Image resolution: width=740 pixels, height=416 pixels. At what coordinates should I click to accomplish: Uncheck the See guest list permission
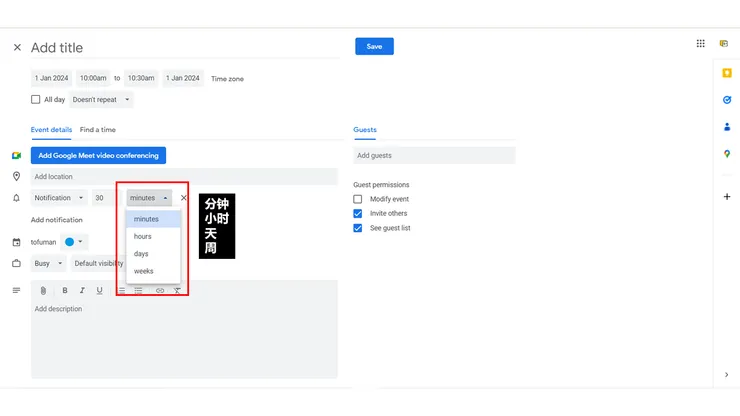coord(358,228)
